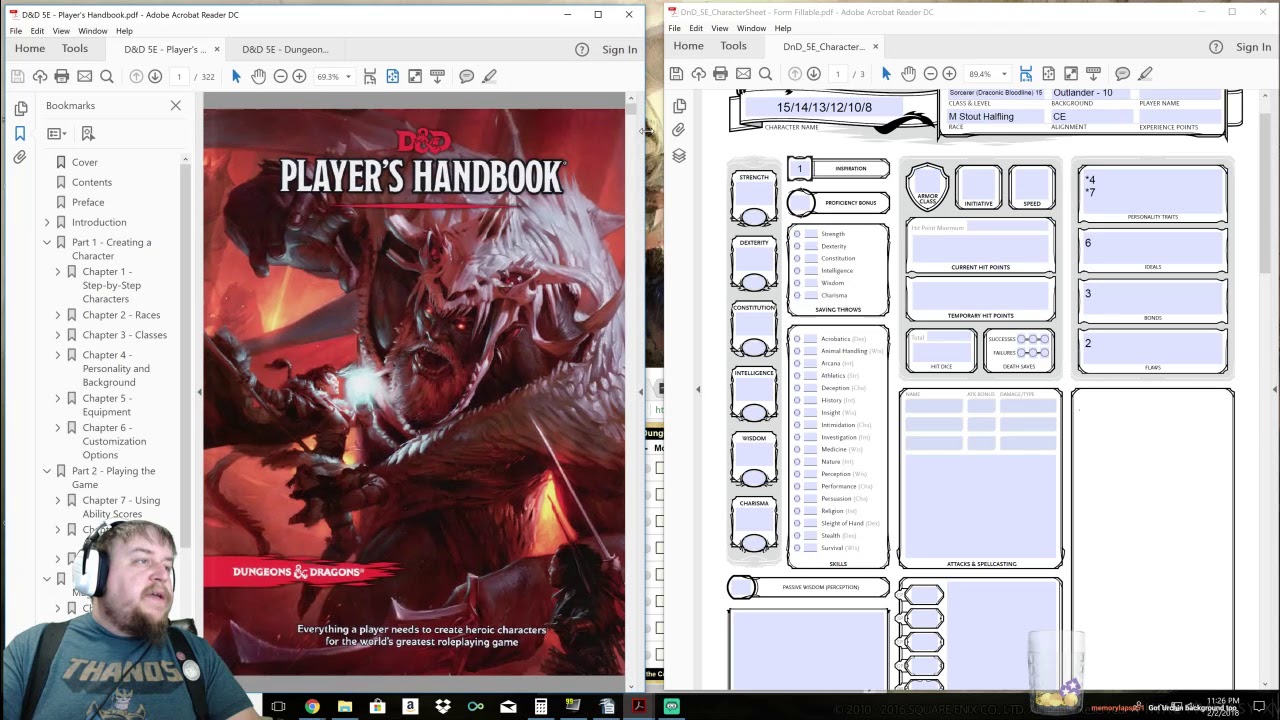Mark Arcana skill proficiency
The image size is (1280, 720).
pos(797,363)
